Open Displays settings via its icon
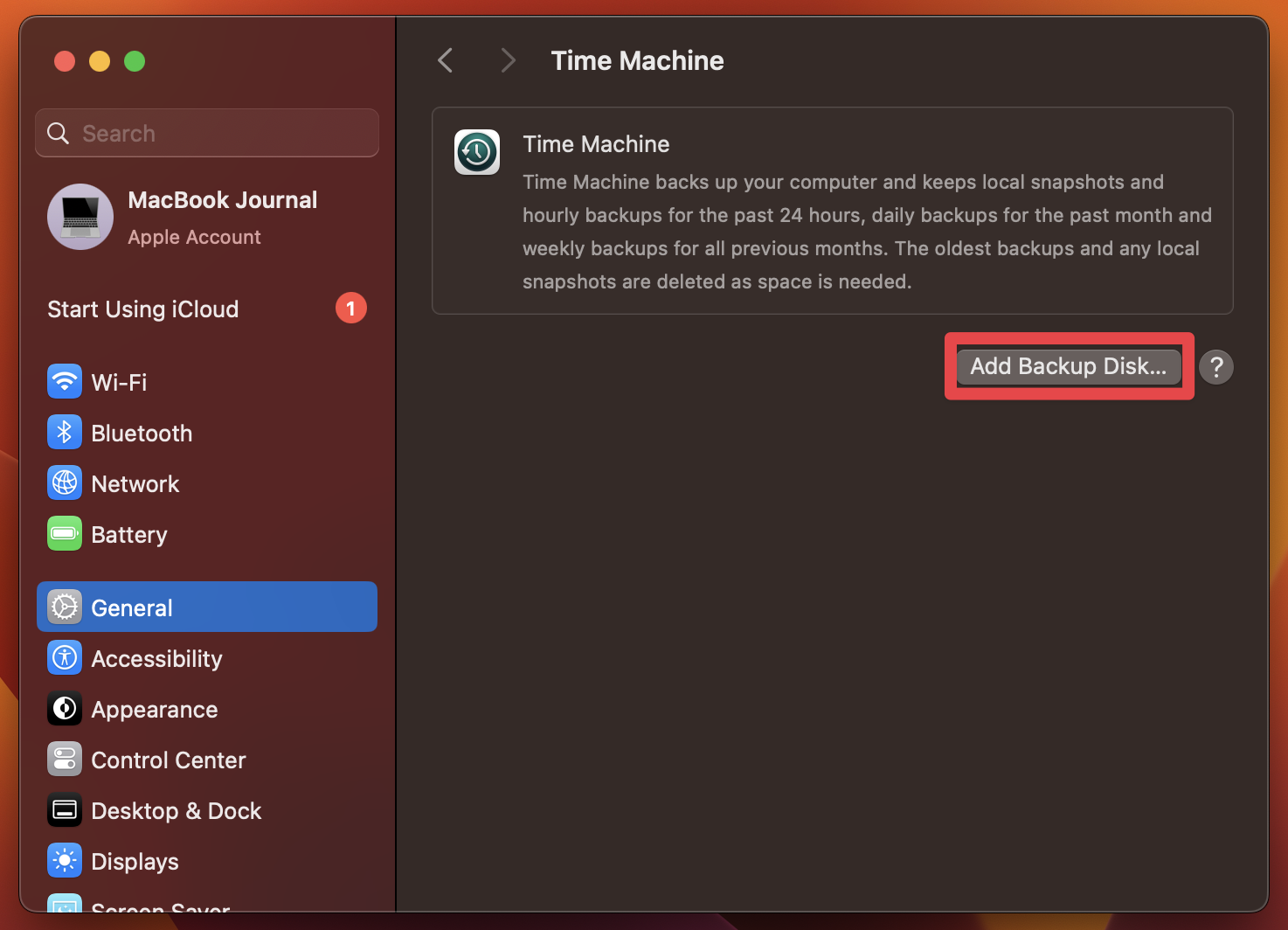This screenshot has height=930, width=1288. [65, 860]
